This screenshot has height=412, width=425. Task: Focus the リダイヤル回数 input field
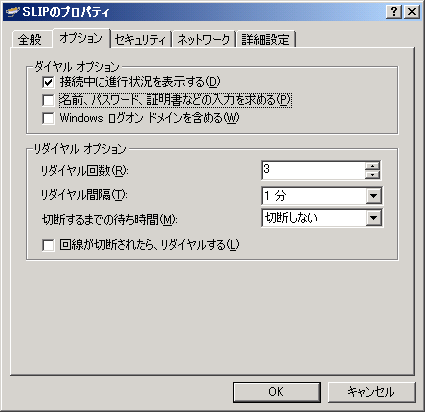314,170
